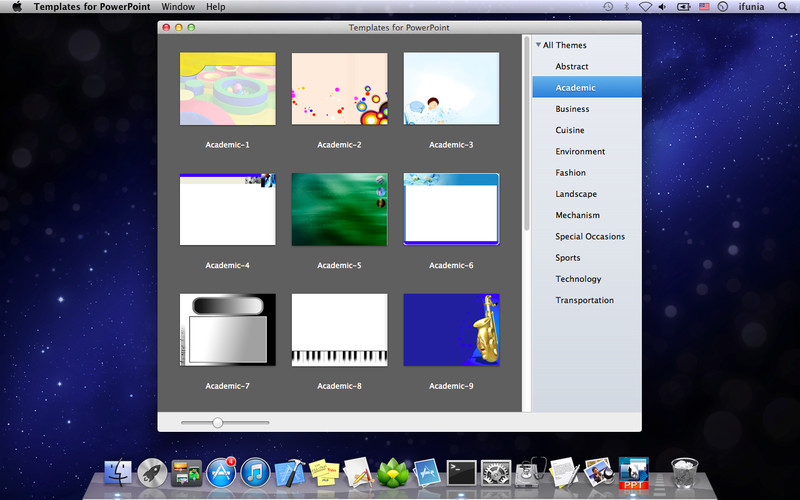Open Mission Control in the dock
This screenshot has width=800, height=500.
point(186,473)
